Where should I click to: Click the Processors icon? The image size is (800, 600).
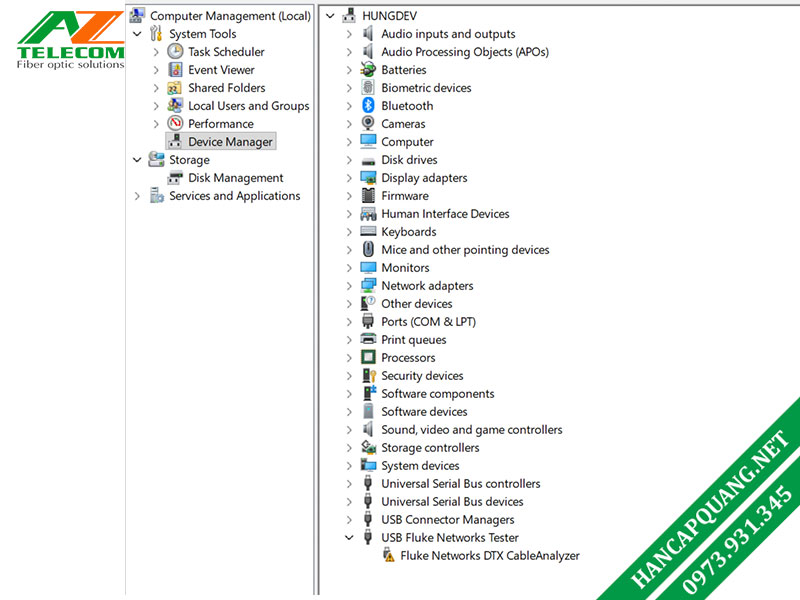(x=368, y=357)
